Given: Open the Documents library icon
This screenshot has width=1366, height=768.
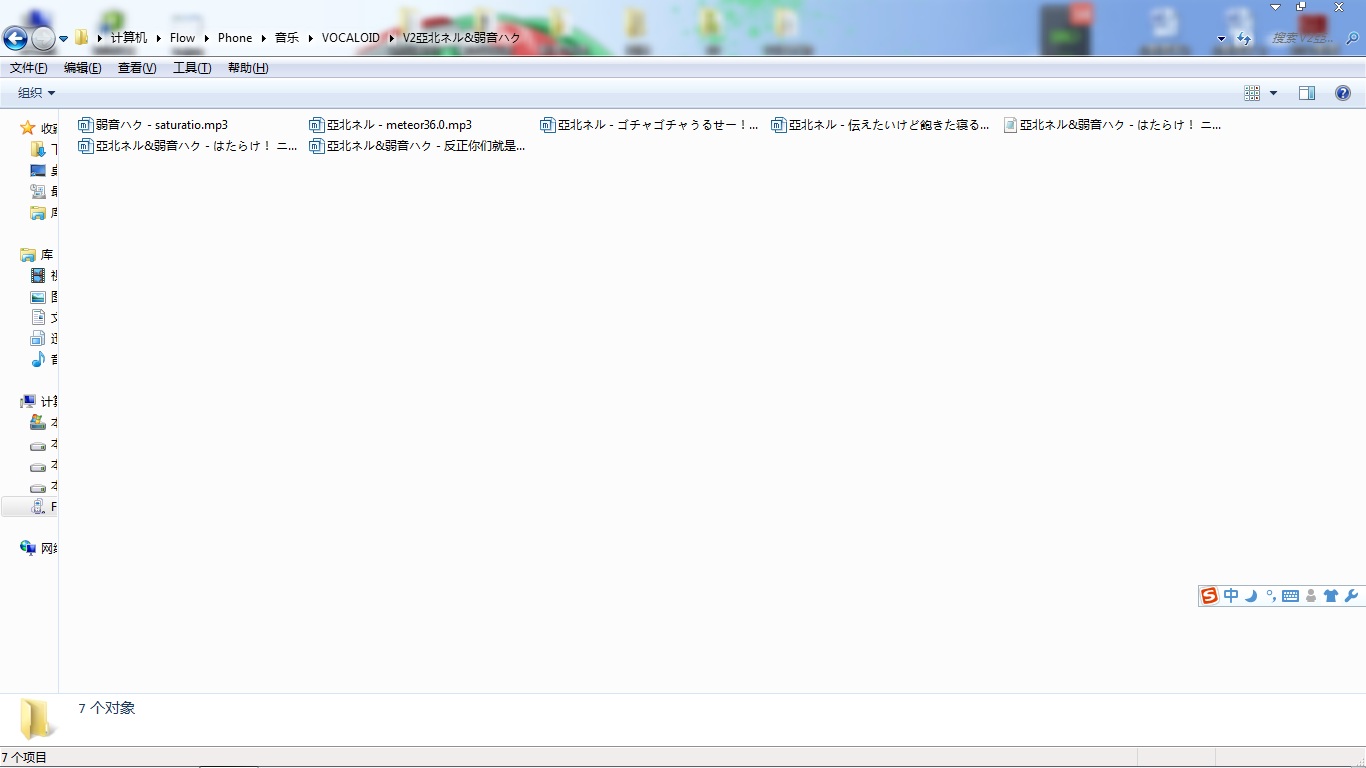Looking at the screenshot, I should click(38, 317).
